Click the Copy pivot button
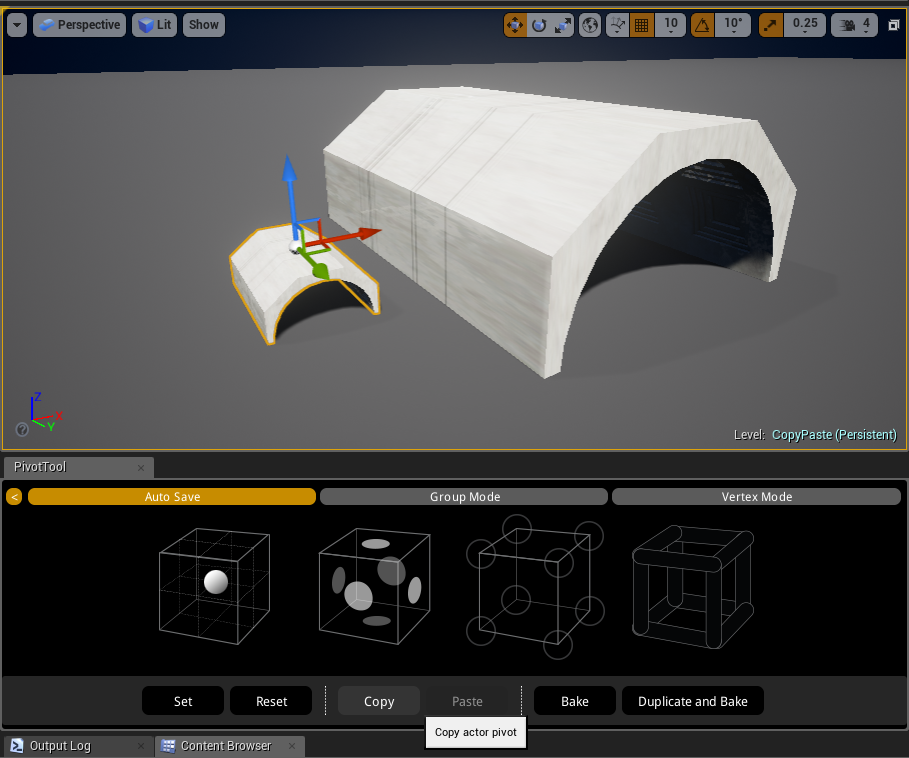The height and width of the screenshot is (758, 909). tap(378, 701)
